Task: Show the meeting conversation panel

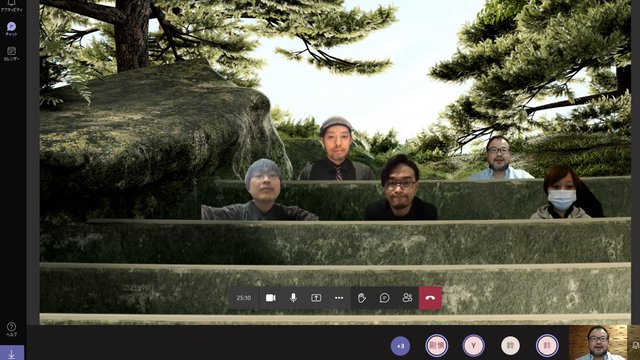Action: pos(384,298)
